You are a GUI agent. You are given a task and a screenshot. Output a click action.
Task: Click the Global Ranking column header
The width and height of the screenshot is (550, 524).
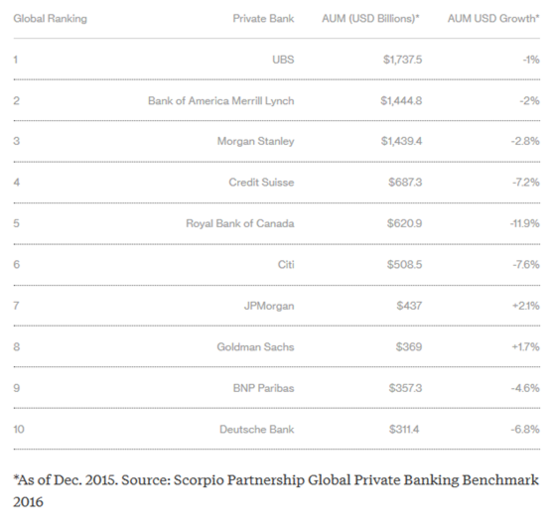50,18
